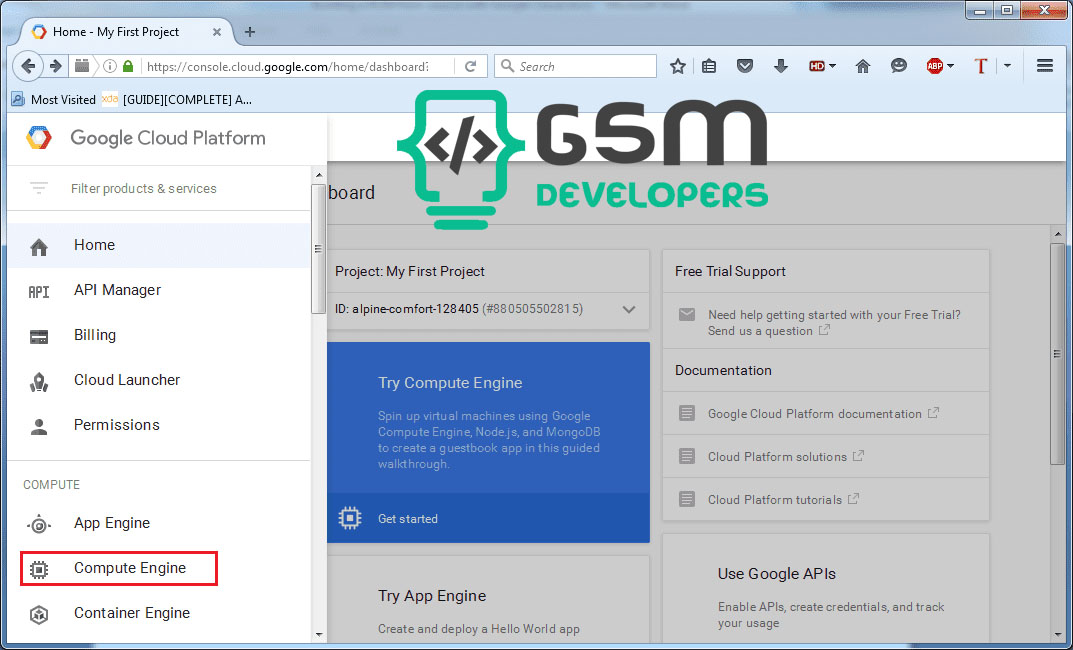Open the Downloads arrow icon
The image size is (1073, 650).
781,66
